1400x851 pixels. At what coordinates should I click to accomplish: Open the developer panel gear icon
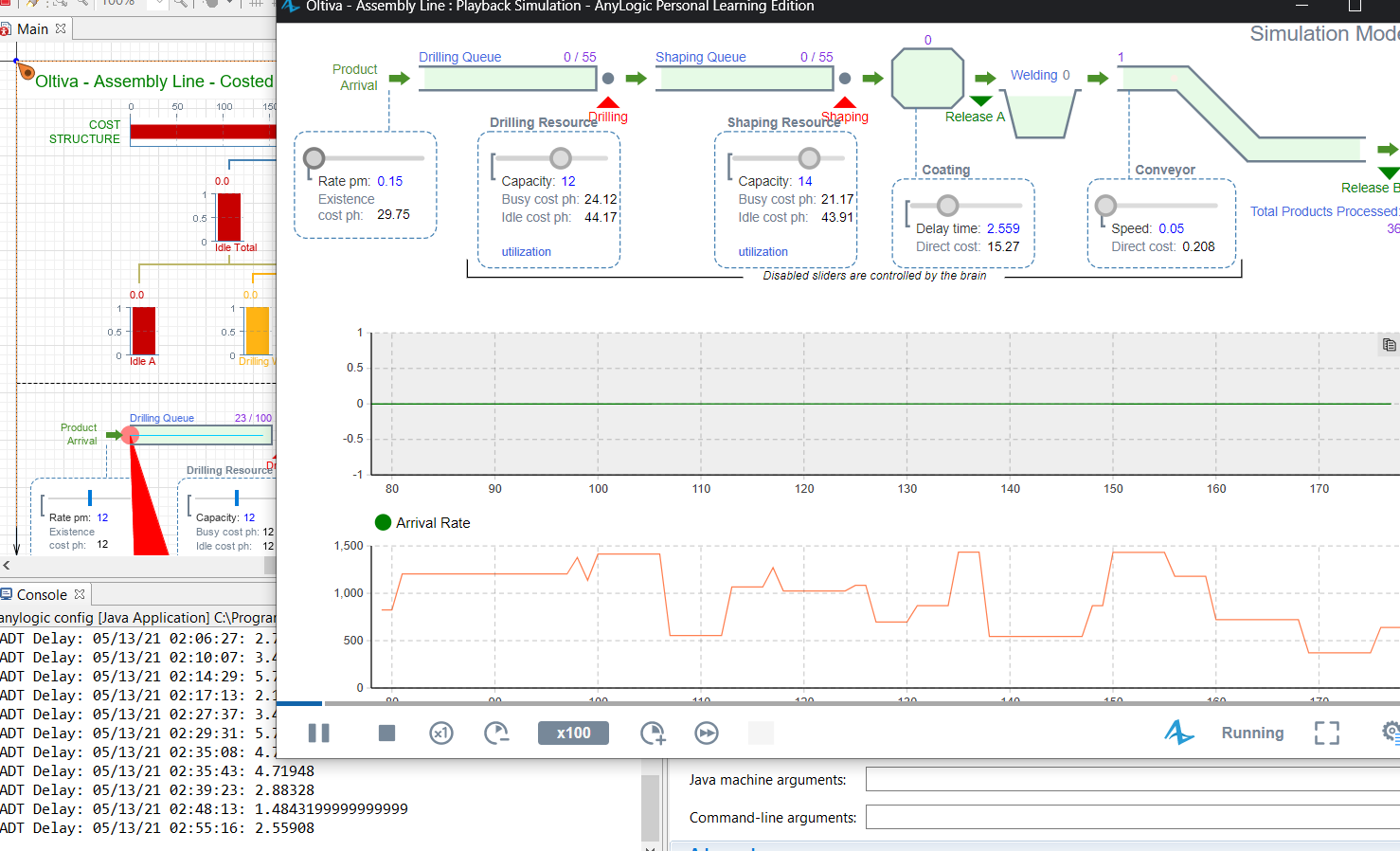[x=1391, y=732]
